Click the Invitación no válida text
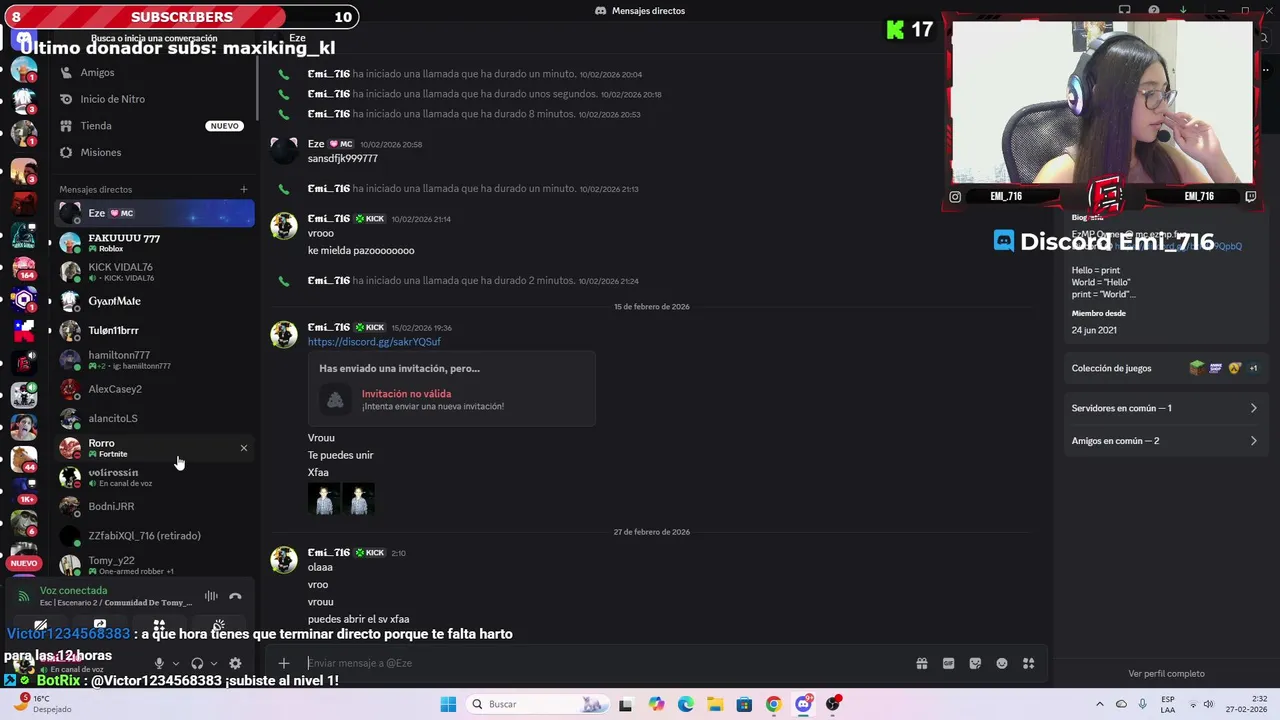1280x720 pixels. 406,394
